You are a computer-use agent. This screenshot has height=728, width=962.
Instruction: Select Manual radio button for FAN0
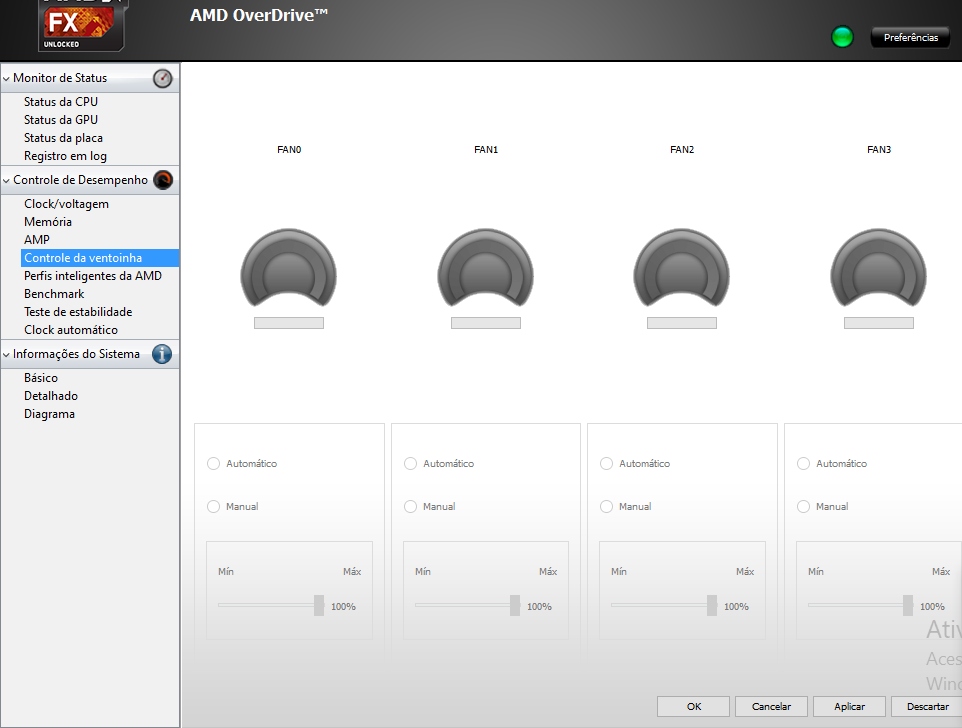click(214, 507)
